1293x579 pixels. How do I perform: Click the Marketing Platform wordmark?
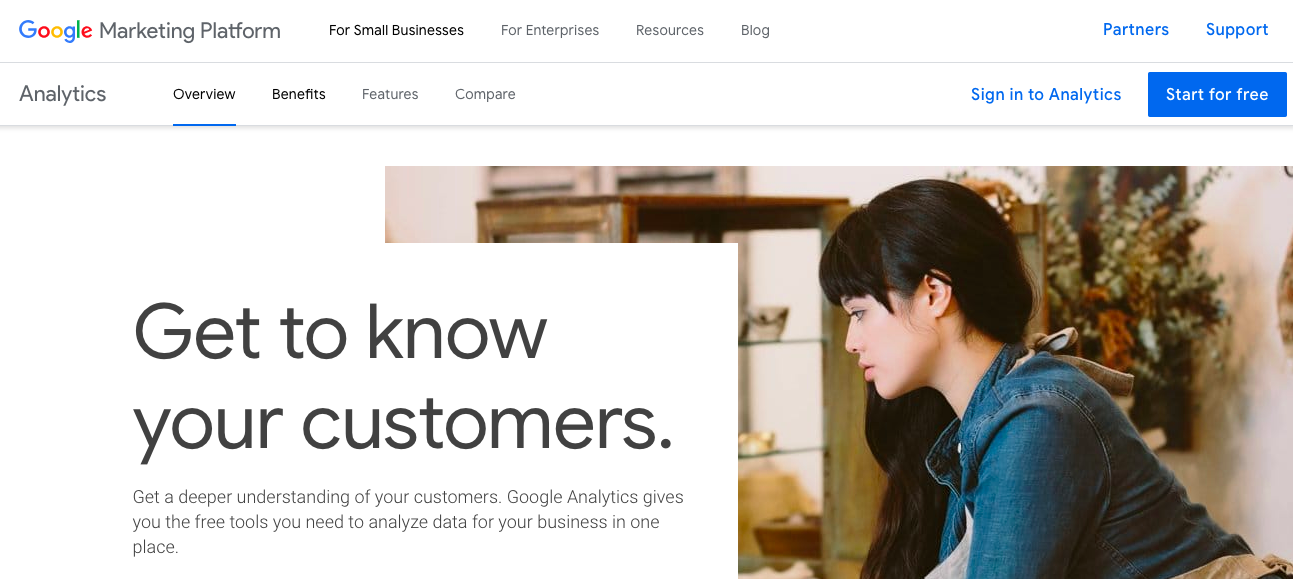pos(190,31)
